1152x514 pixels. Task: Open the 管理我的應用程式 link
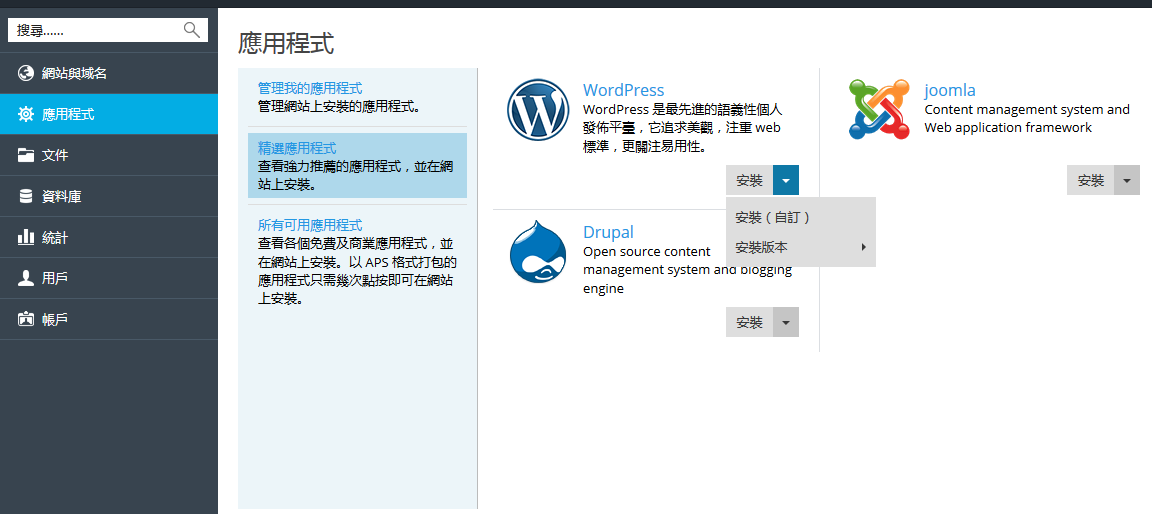[x=310, y=88]
